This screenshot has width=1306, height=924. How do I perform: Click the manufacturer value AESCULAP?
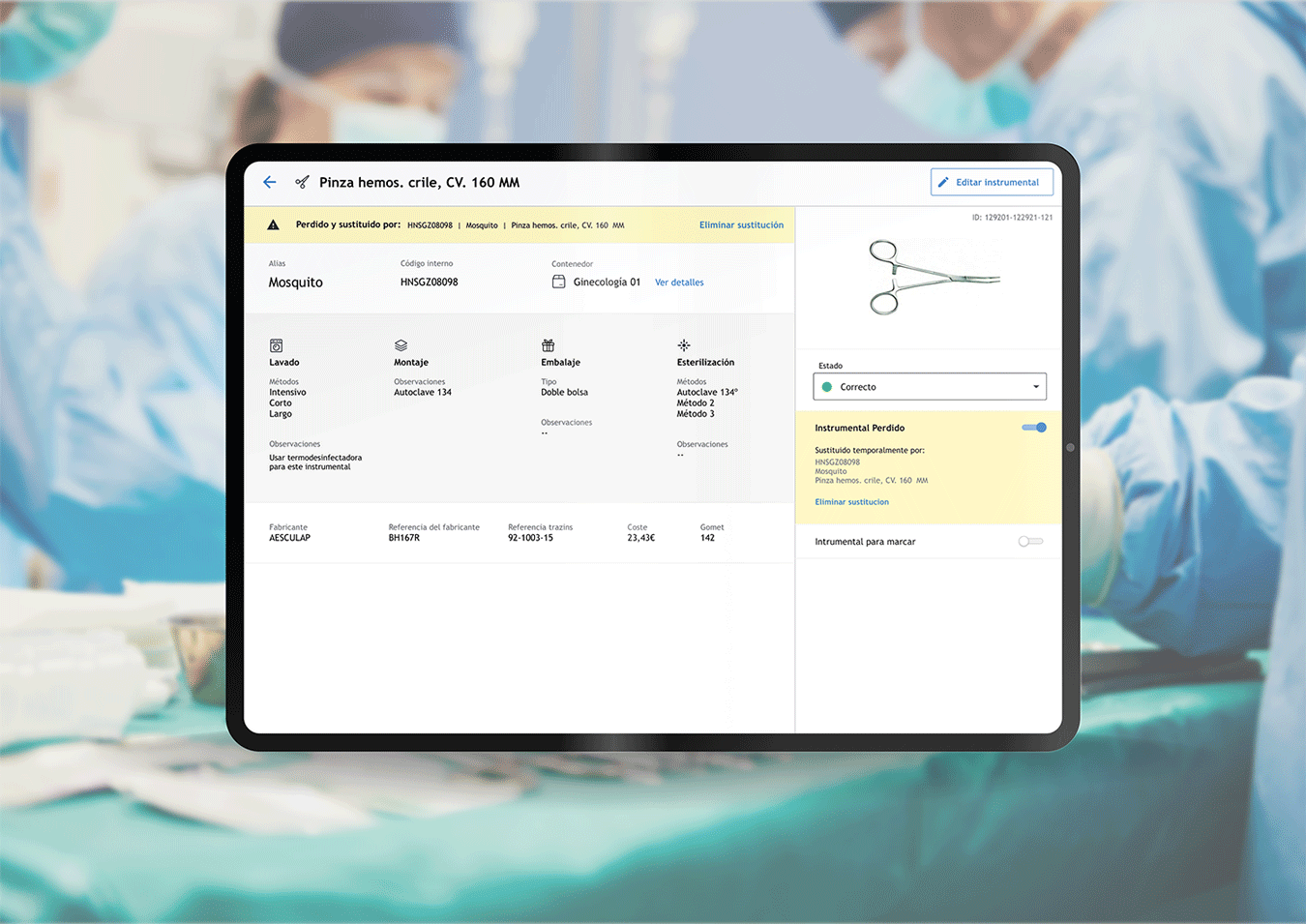(290, 538)
